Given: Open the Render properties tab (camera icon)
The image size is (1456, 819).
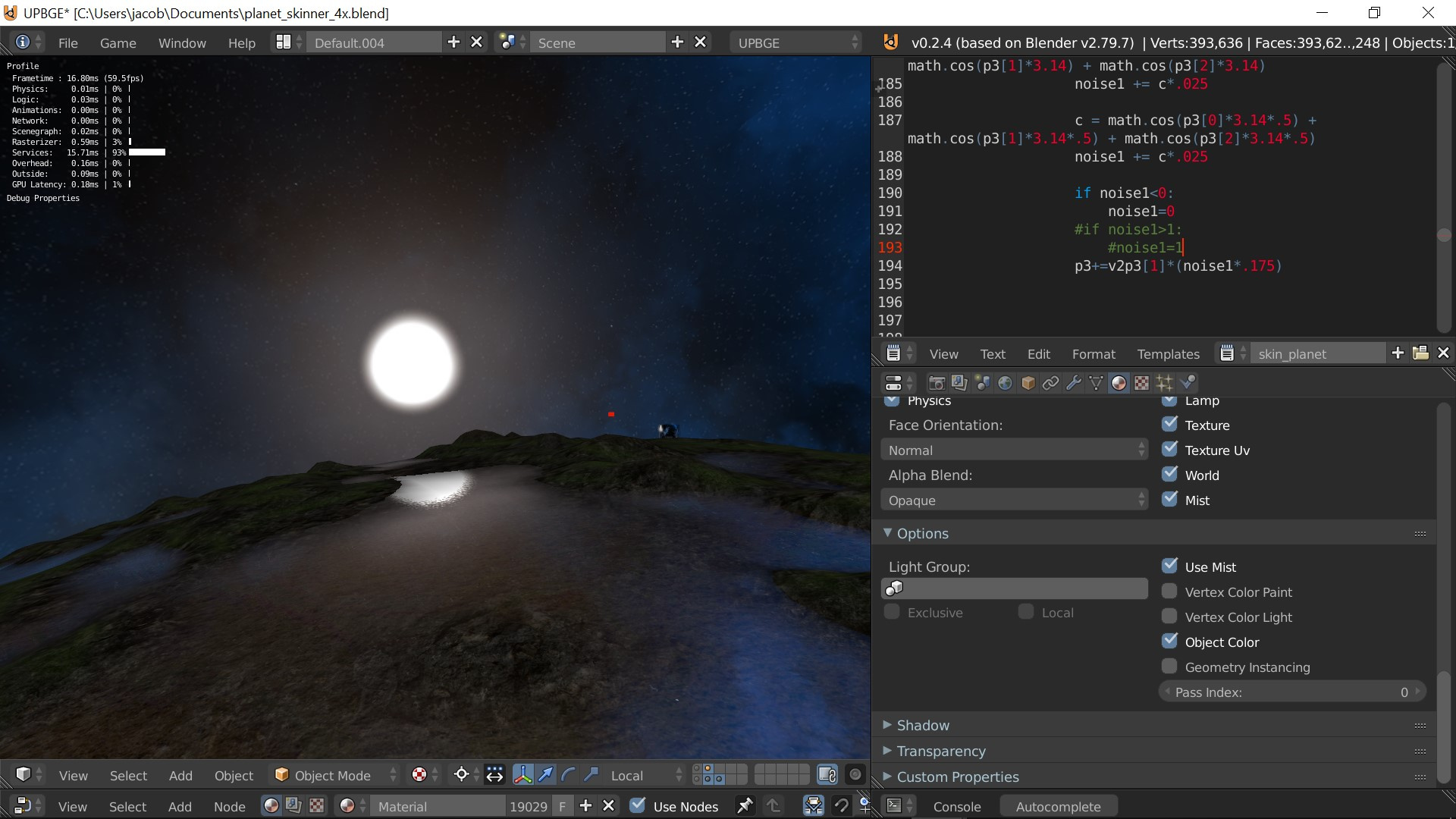Looking at the screenshot, I should point(937,383).
